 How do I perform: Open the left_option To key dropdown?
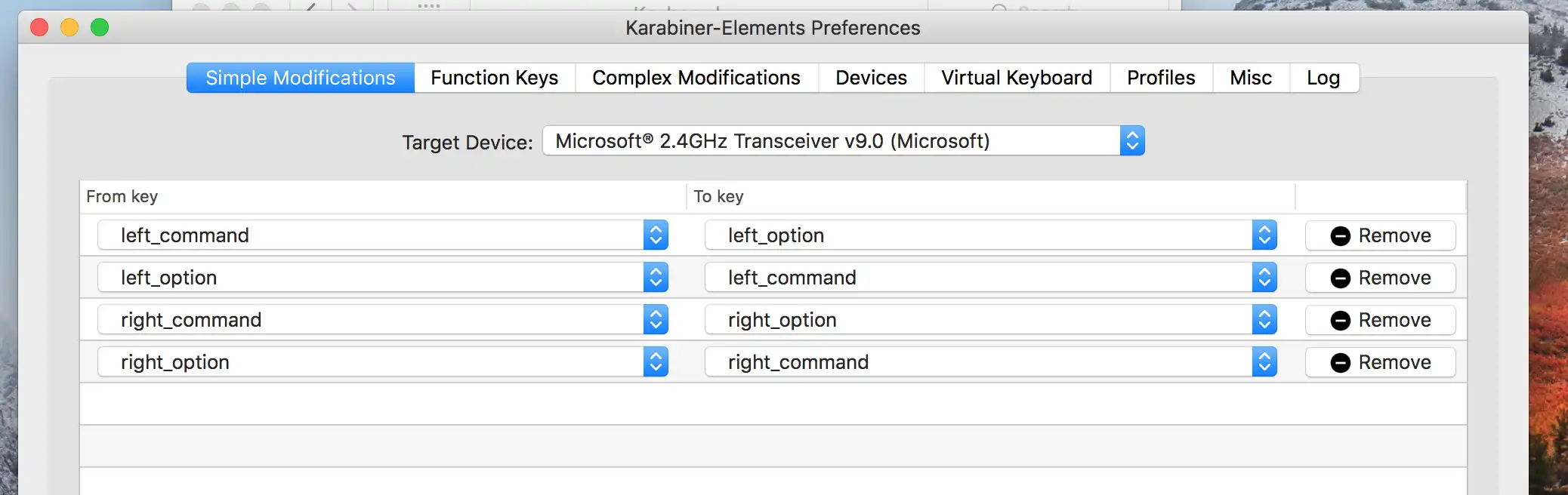1264,235
